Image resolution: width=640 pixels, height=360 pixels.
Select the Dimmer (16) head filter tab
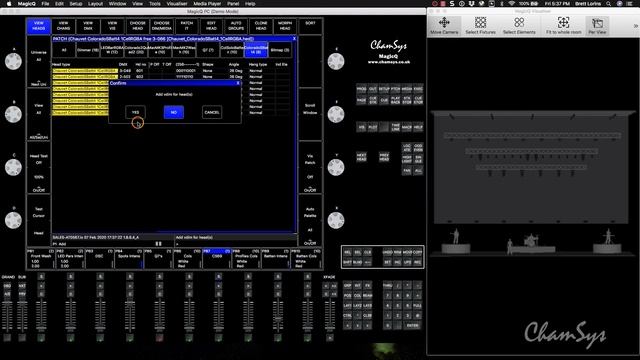[88, 50]
